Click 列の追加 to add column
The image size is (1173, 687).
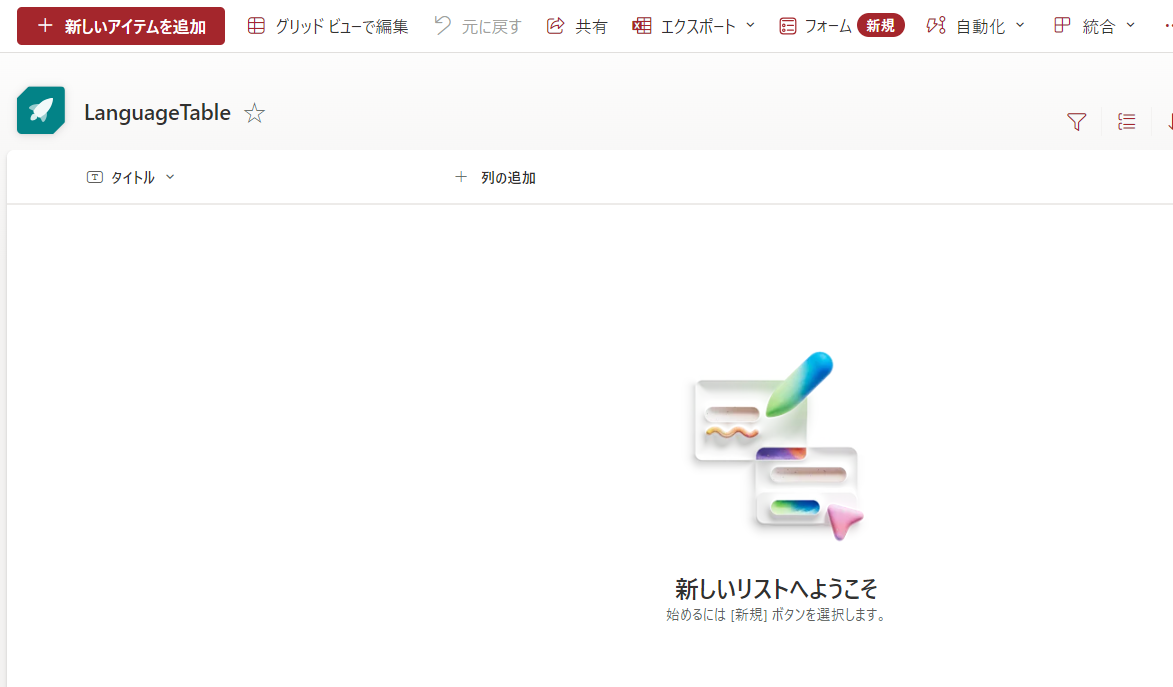[495, 177]
